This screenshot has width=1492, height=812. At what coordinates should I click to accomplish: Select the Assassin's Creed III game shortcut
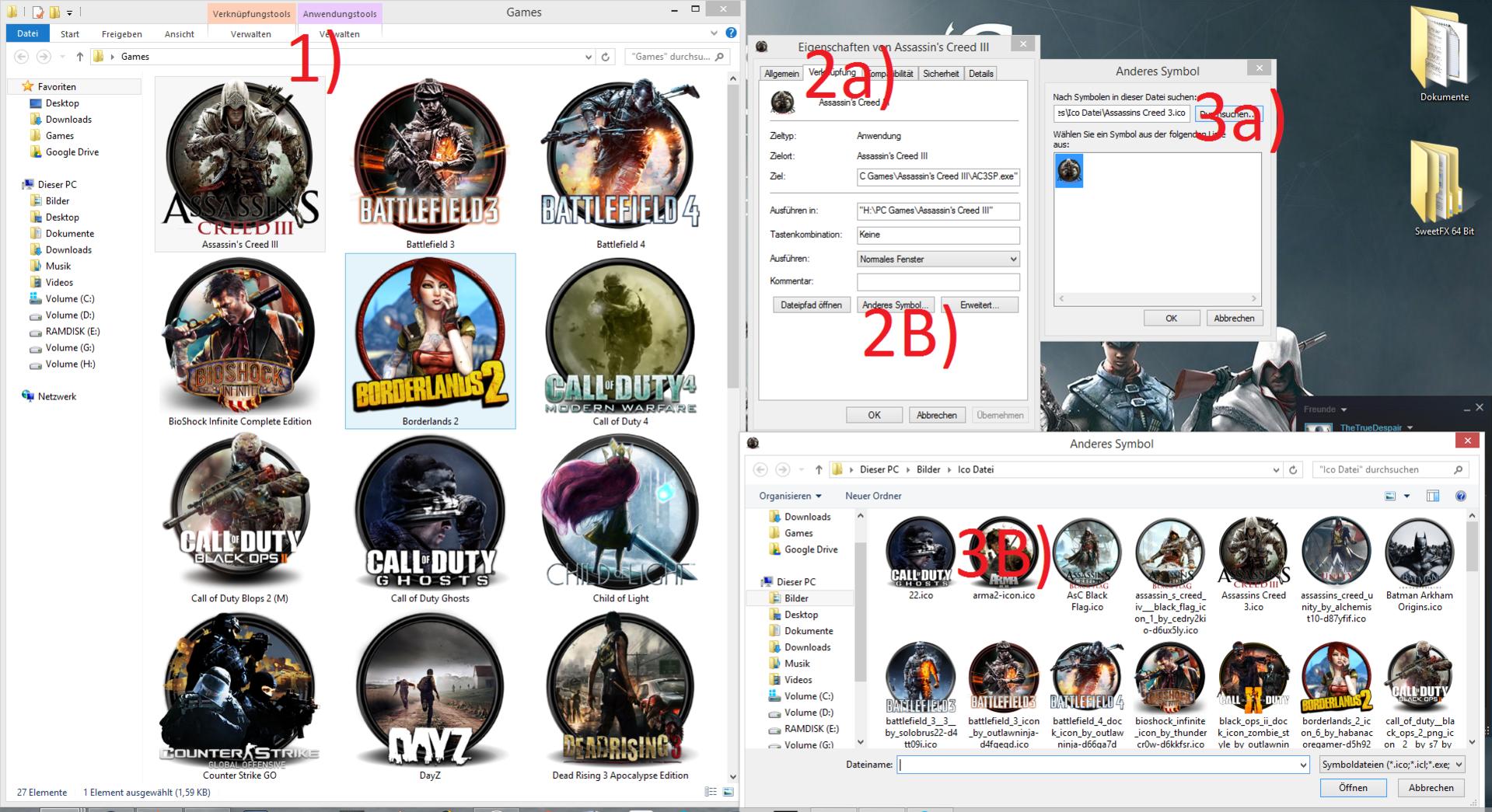(239, 164)
